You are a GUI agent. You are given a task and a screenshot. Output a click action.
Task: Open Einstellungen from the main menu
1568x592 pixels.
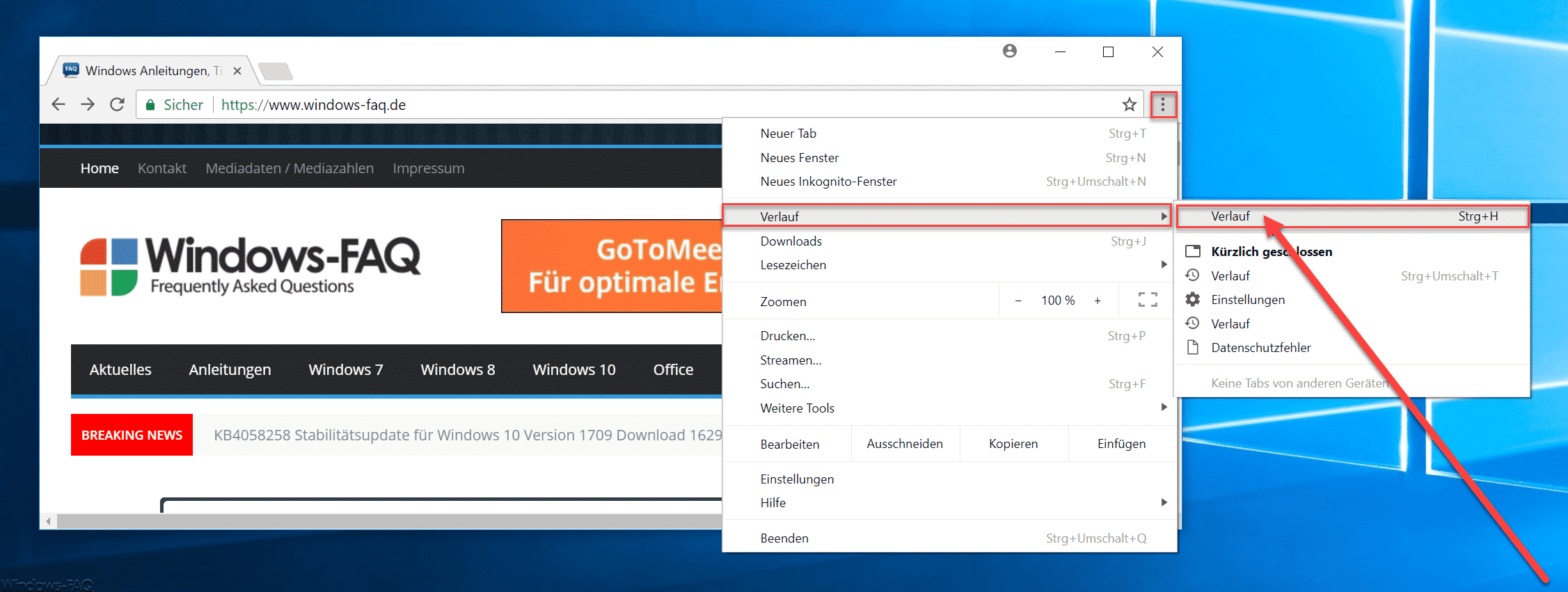click(x=949, y=479)
